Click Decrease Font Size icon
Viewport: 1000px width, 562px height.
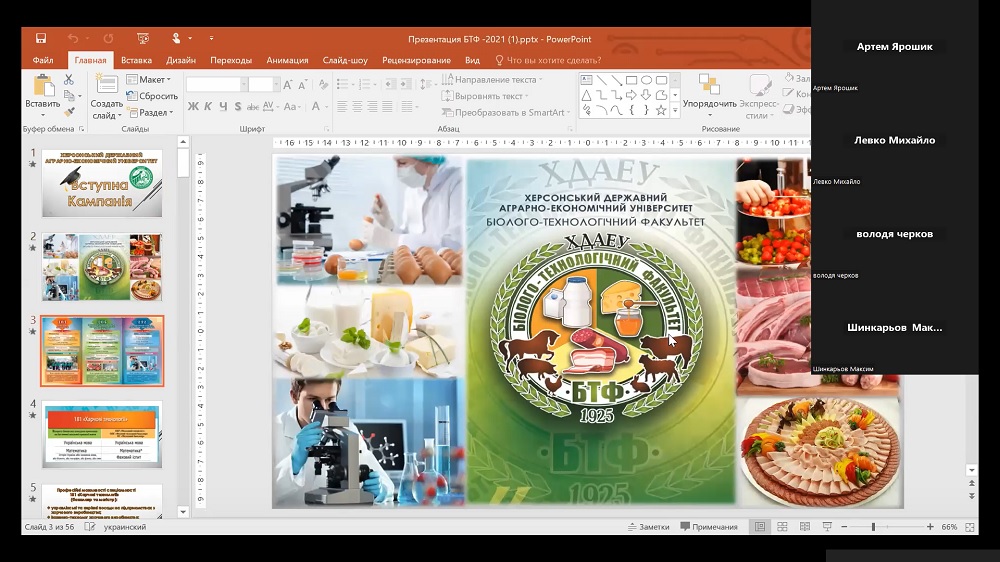pos(303,85)
